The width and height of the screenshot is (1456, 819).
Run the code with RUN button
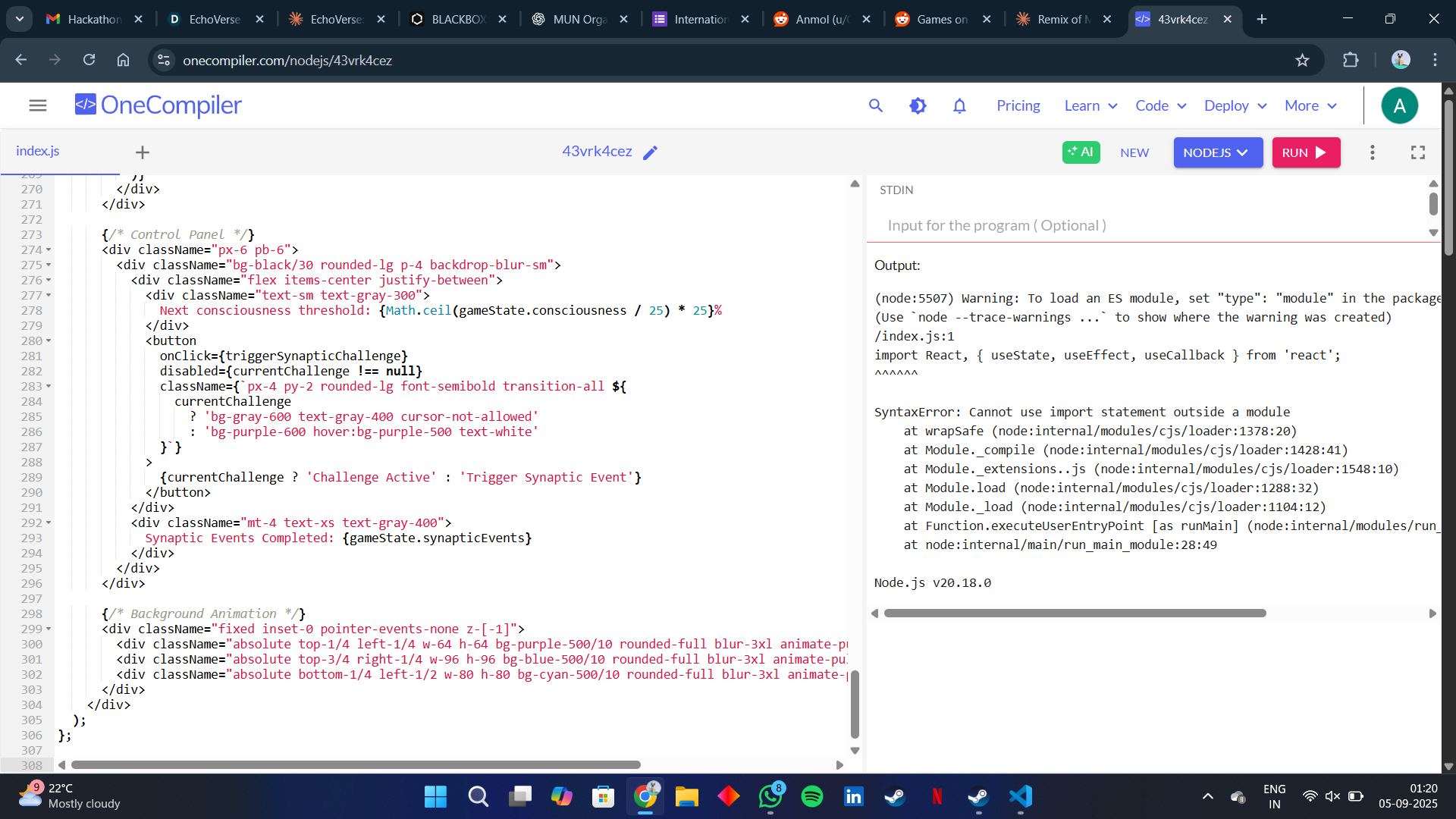pos(1305,152)
